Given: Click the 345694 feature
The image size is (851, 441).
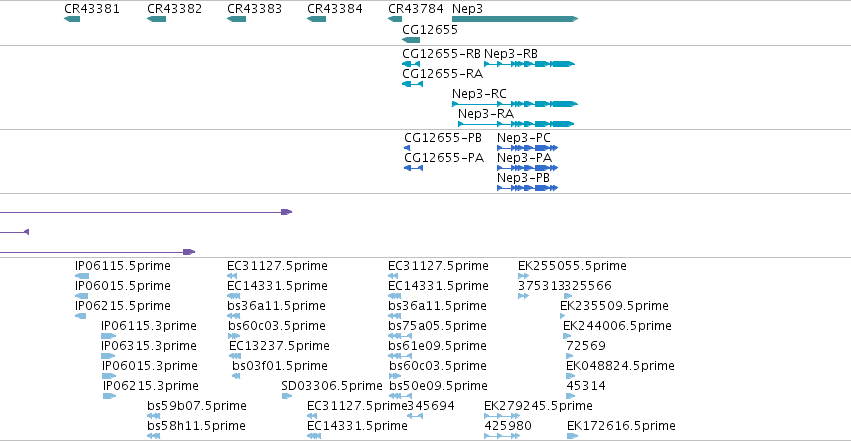Looking at the screenshot, I should 415,417.
